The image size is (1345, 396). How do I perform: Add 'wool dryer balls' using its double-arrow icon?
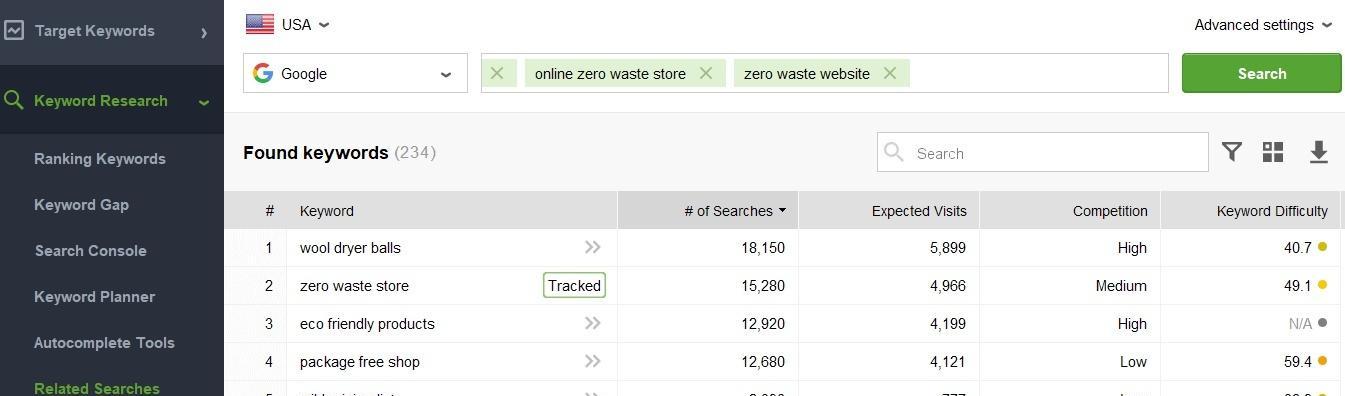tap(593, 247)
